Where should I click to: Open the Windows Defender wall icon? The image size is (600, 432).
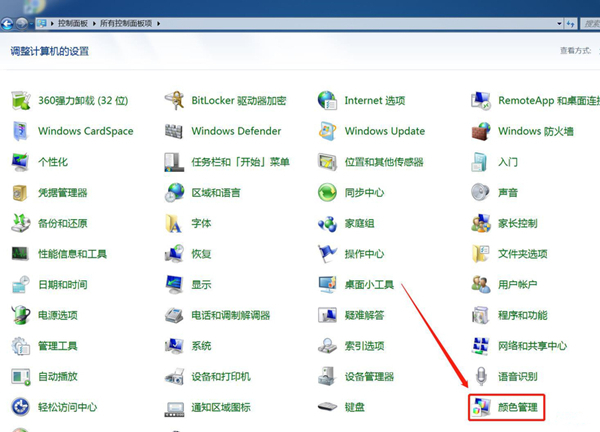[x=174, y=131]
